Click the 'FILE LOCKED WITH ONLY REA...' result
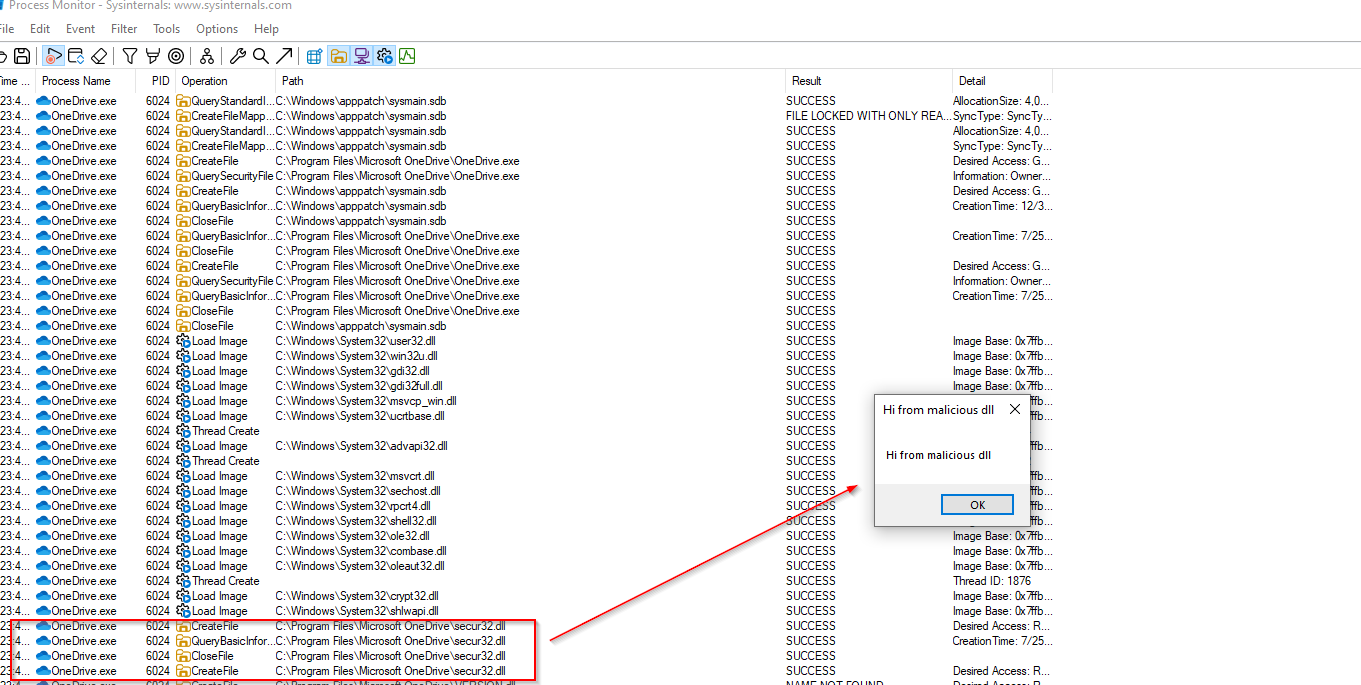The image size is (1361, 685). click(x=869, y=116)
